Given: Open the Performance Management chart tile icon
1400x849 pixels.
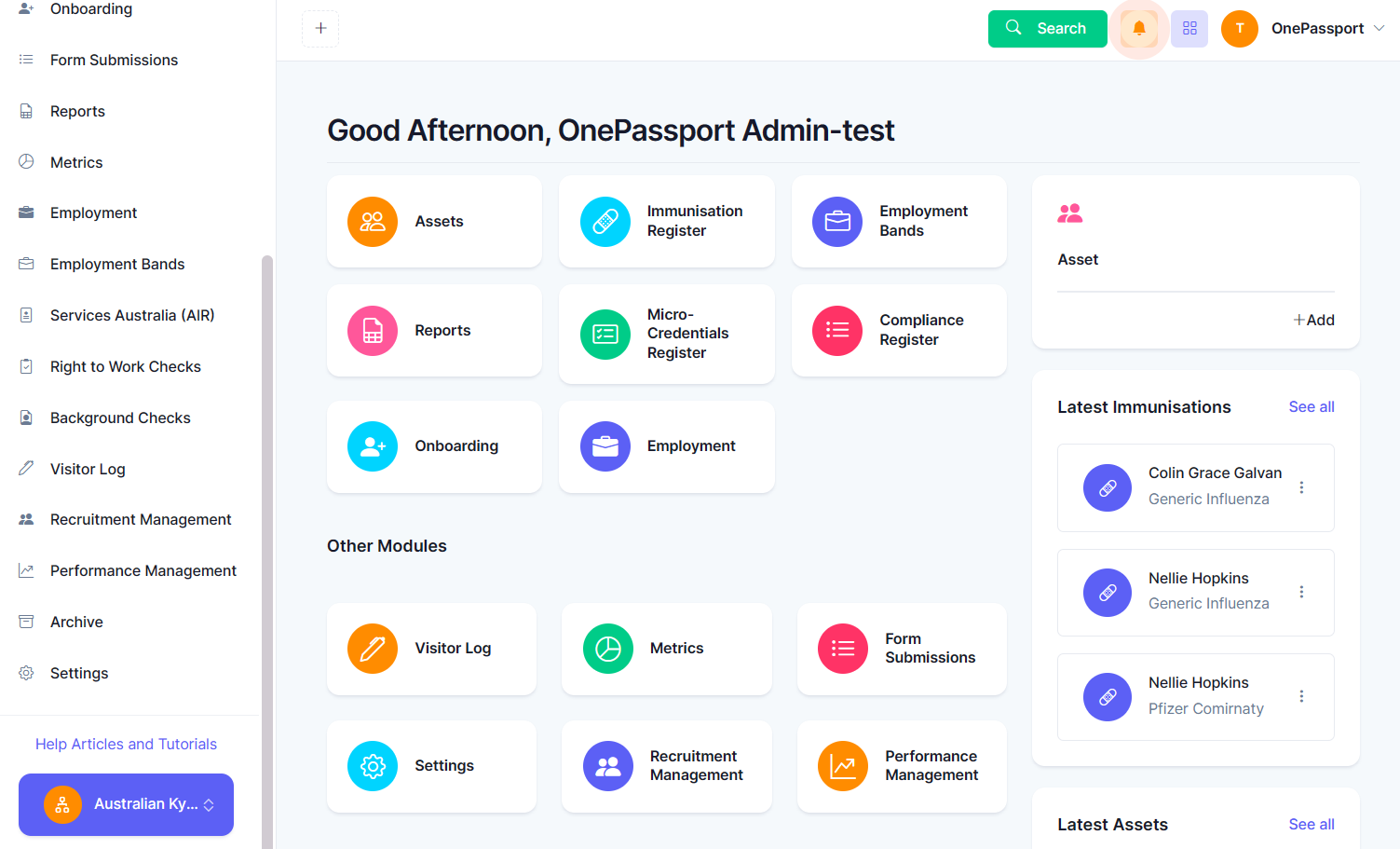Looking at the screenshot, I should pyautogui.click(x=843, y=766).
